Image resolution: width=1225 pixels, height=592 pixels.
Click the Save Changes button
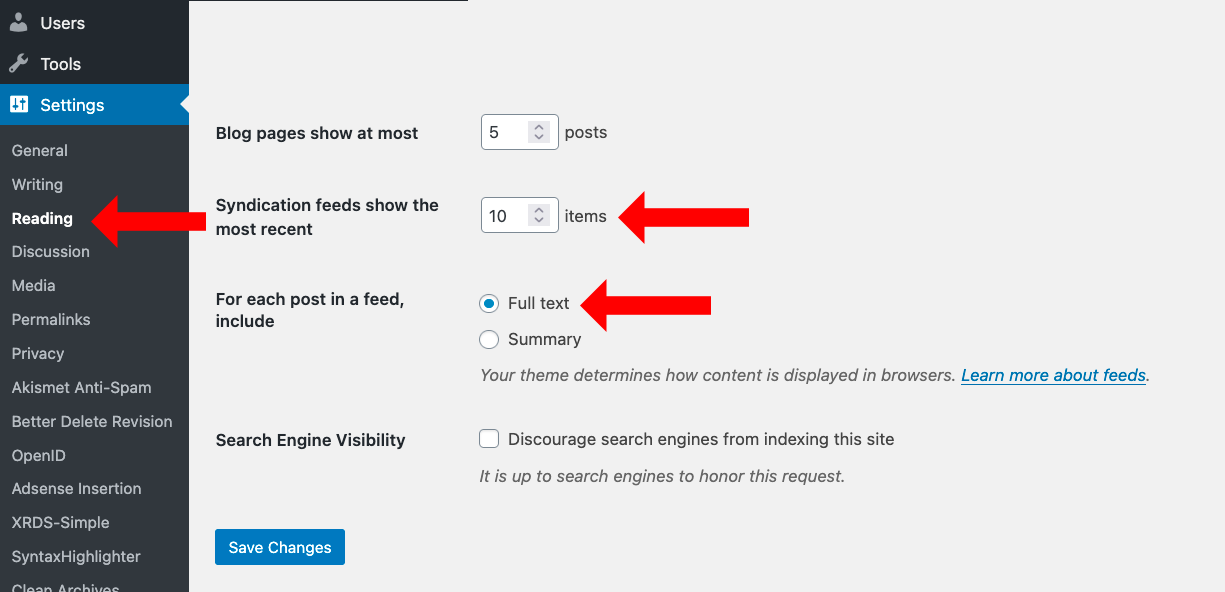pos(280,547)
